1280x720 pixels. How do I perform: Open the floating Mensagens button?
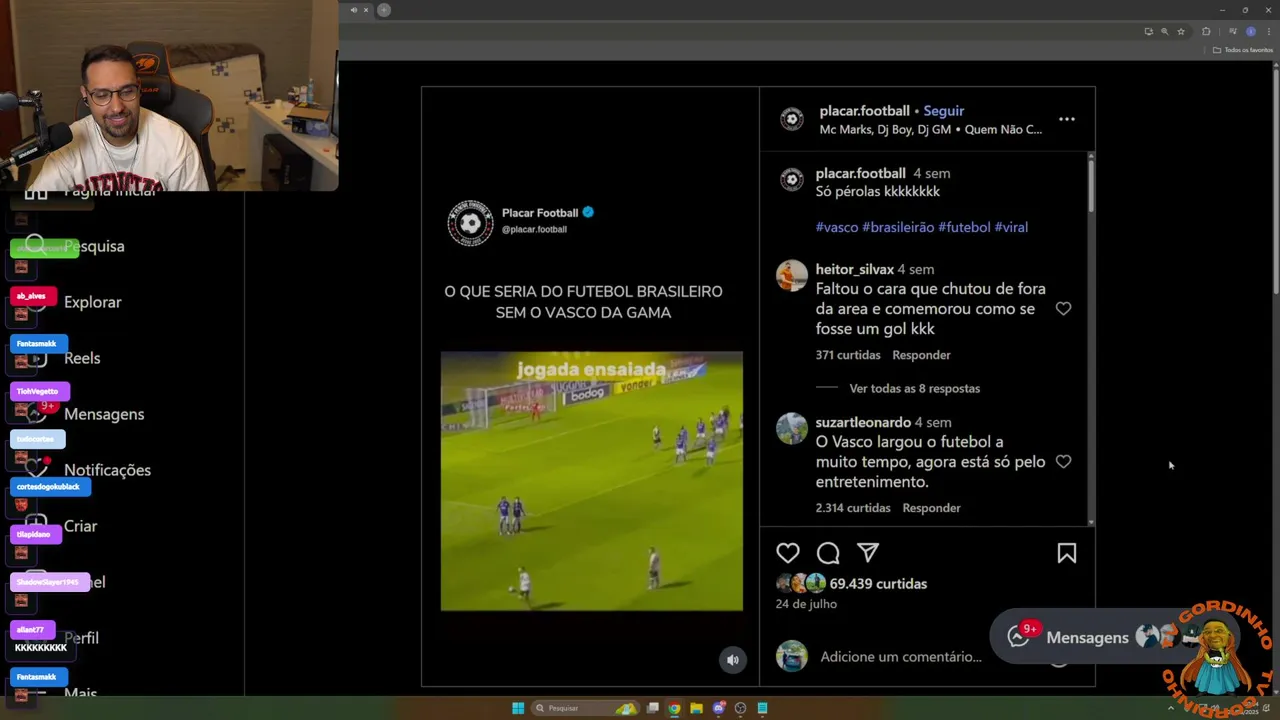point(1087,637)
